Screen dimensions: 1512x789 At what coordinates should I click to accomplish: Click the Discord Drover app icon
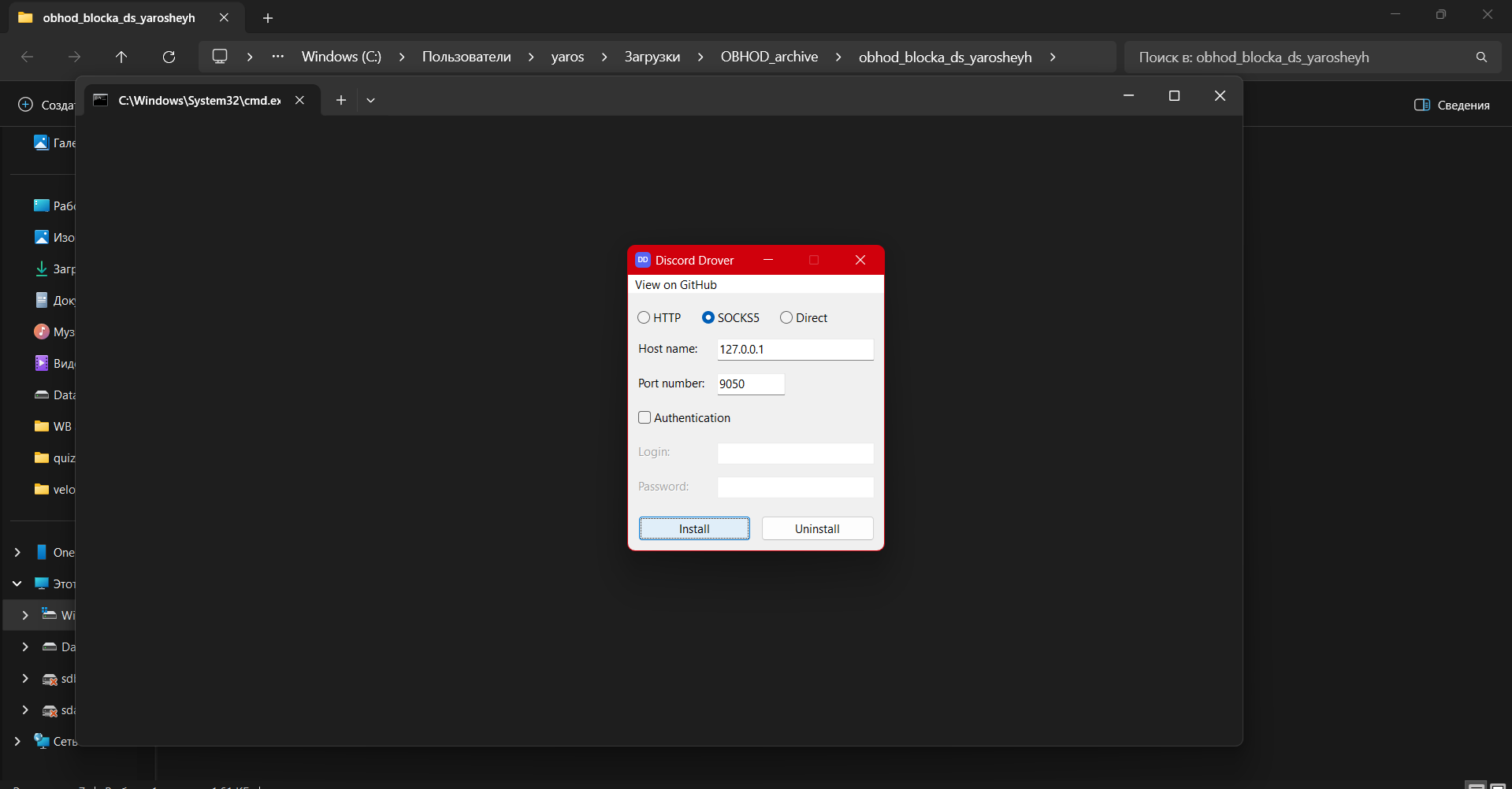[643, 260]
